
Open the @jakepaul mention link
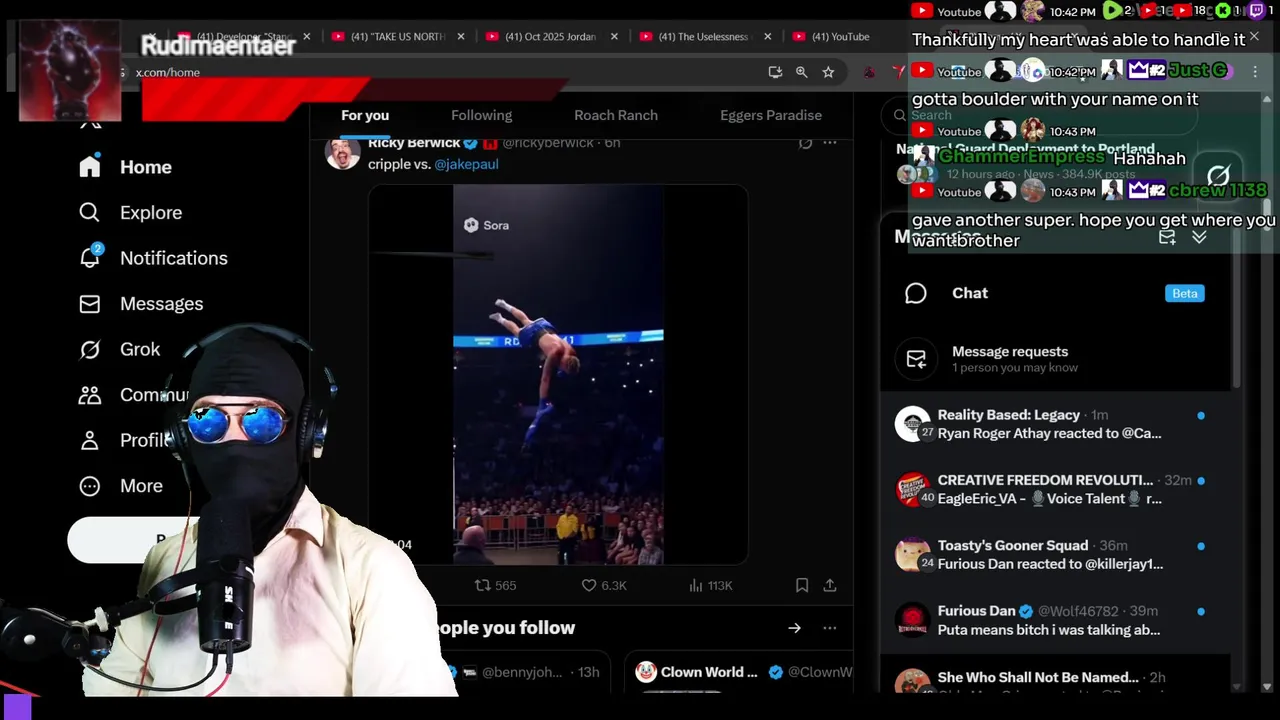(x=466, y=164)
